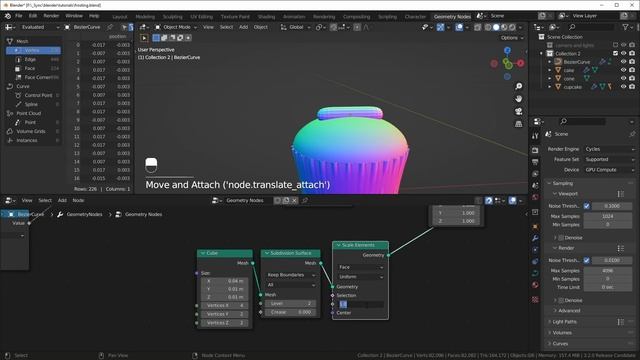Pin the Geometry Nodes node group

pos(304,200)
